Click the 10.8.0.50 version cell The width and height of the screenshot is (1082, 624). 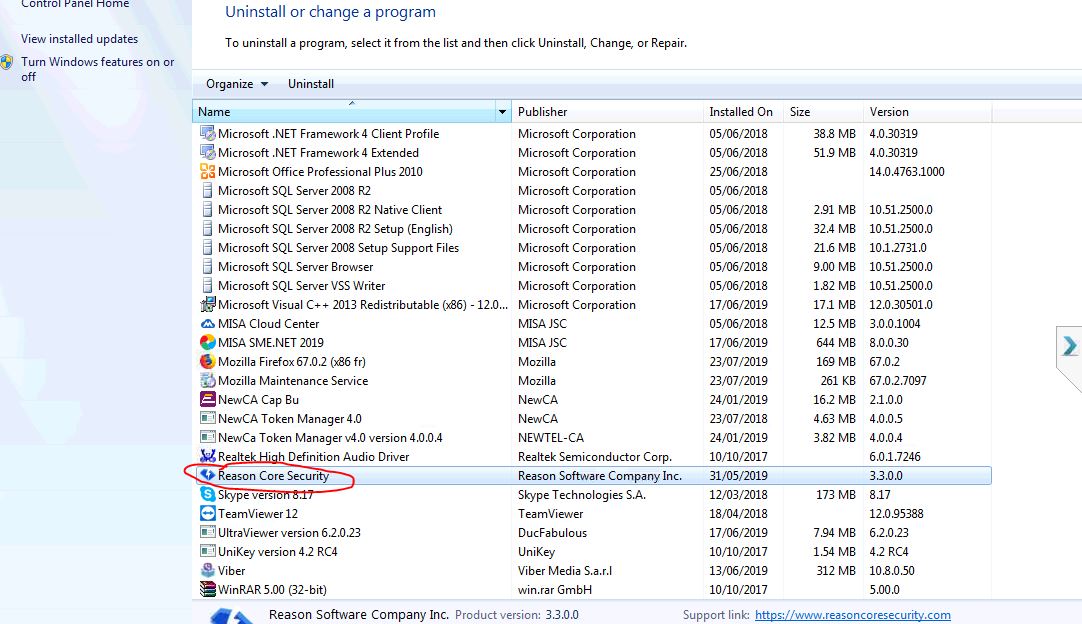[892, 570]
